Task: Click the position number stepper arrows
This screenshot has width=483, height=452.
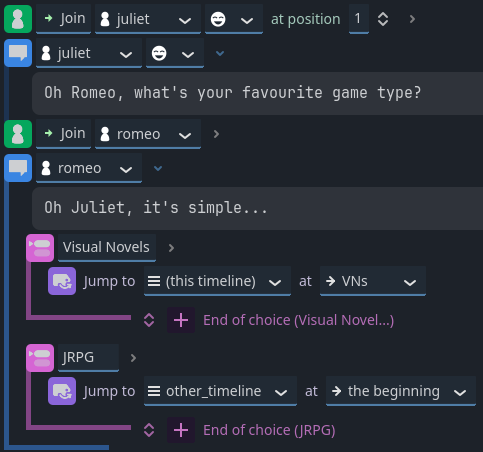Action: coord(383,19)
